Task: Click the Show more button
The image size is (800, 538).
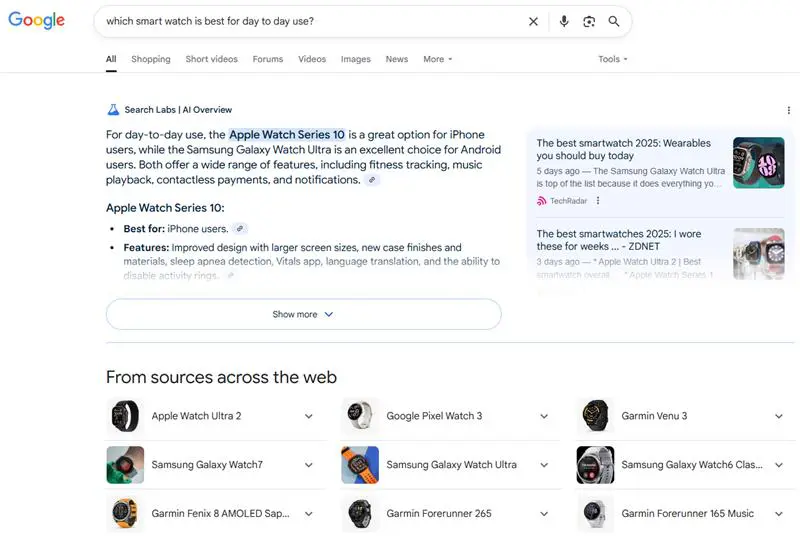Action: tap(304, 314)
